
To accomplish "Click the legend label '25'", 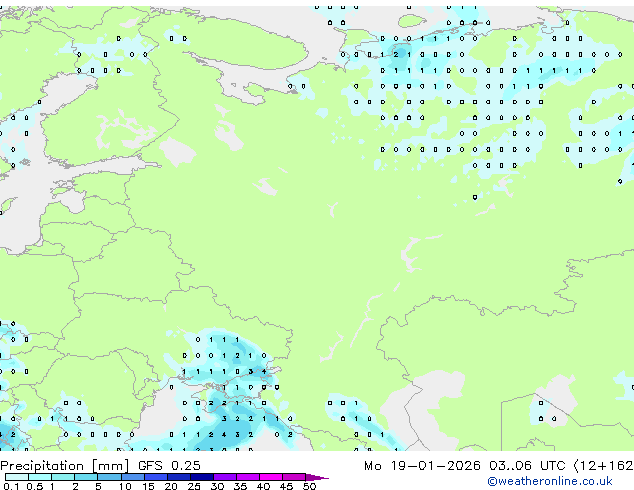I will pos(194,486).
